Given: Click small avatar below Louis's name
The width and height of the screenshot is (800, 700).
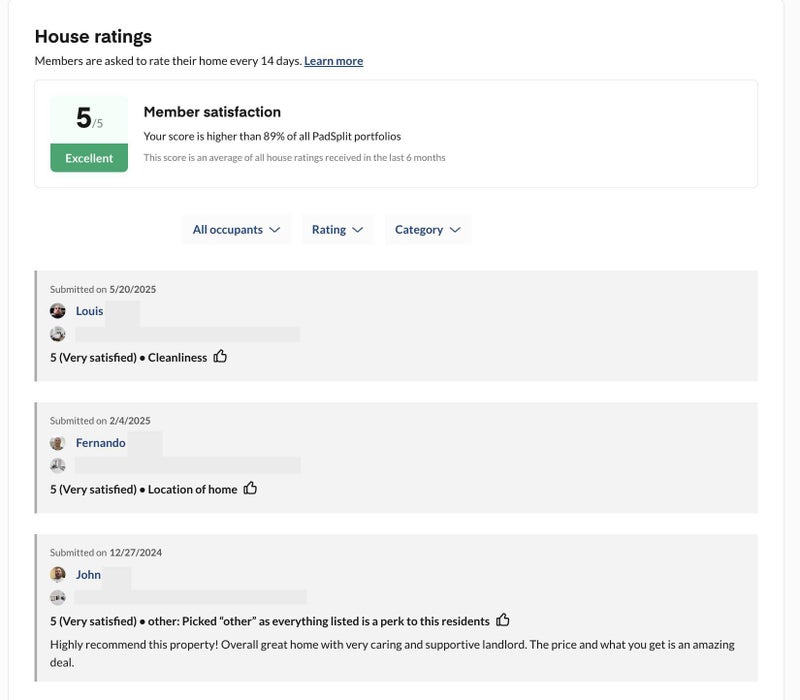Looking at the screenshot, I should click(x=58, y=334).
